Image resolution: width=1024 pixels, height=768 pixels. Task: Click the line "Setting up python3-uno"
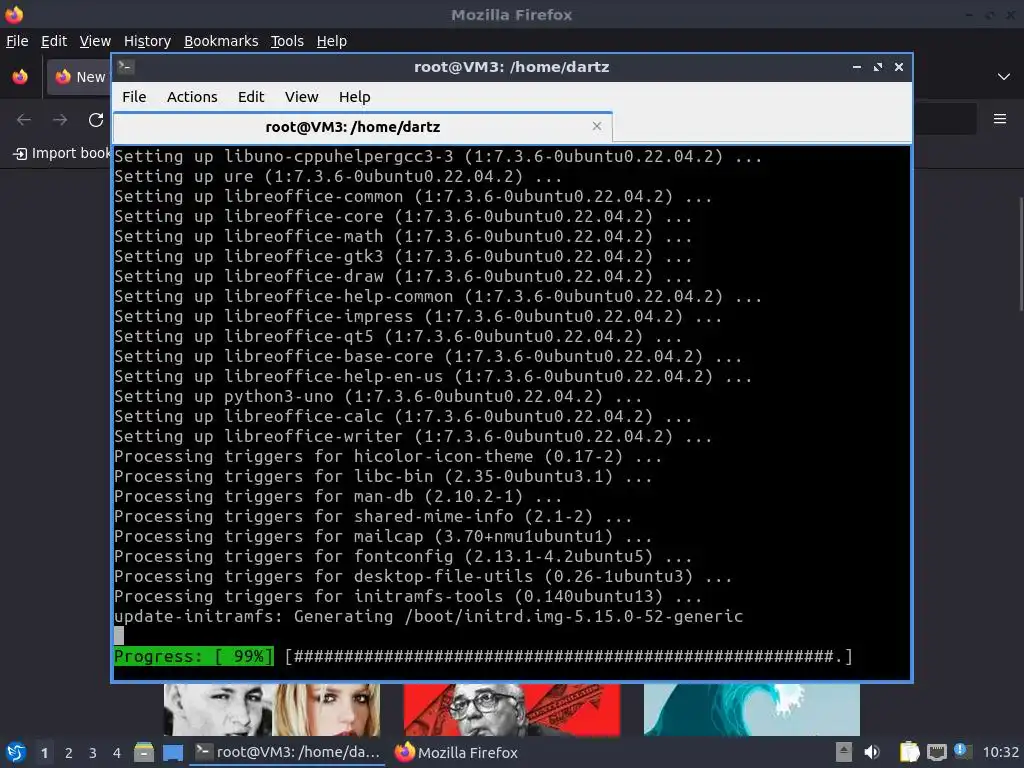point(378,396)
